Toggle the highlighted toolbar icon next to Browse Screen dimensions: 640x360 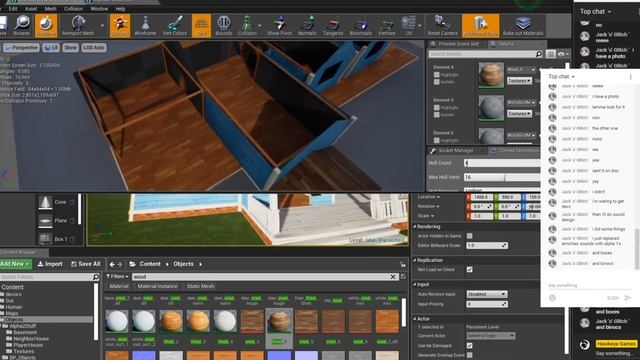[x=46, y=25]
